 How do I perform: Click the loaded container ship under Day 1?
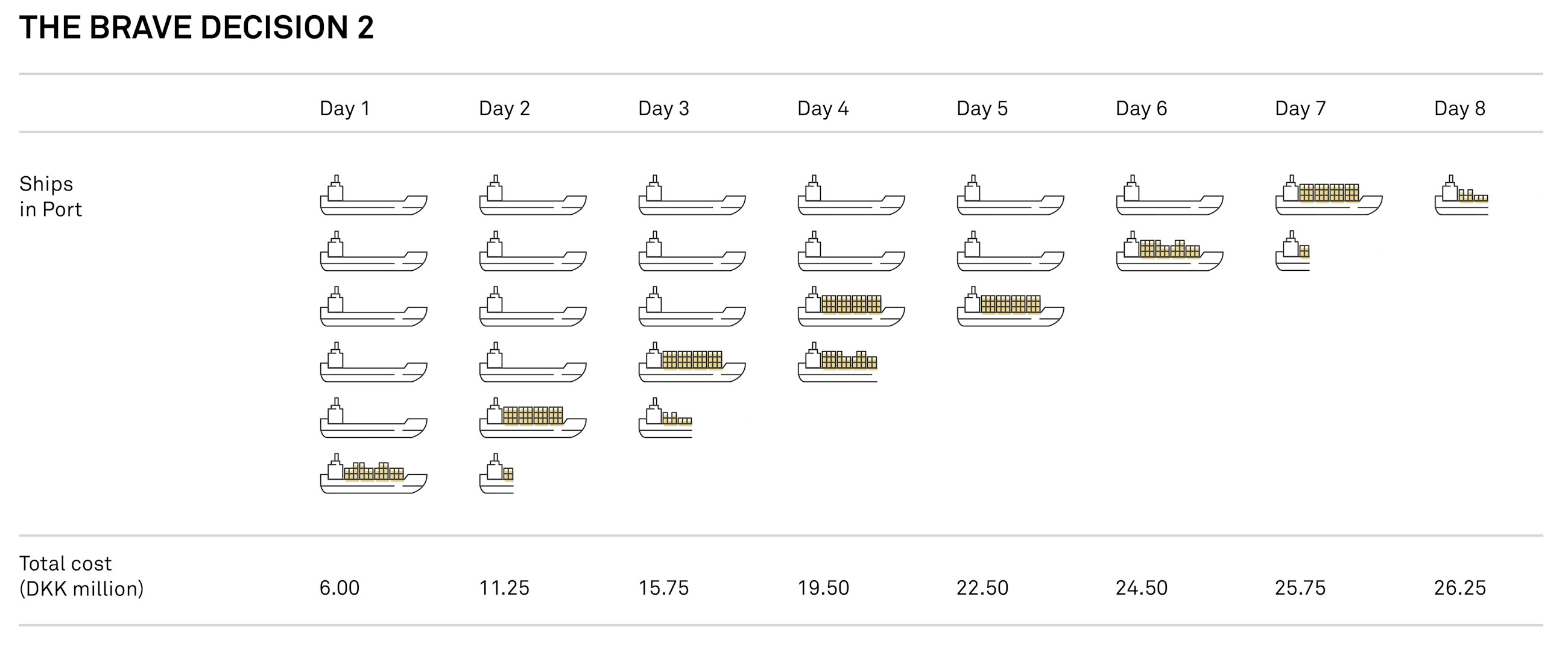[373, 475]
